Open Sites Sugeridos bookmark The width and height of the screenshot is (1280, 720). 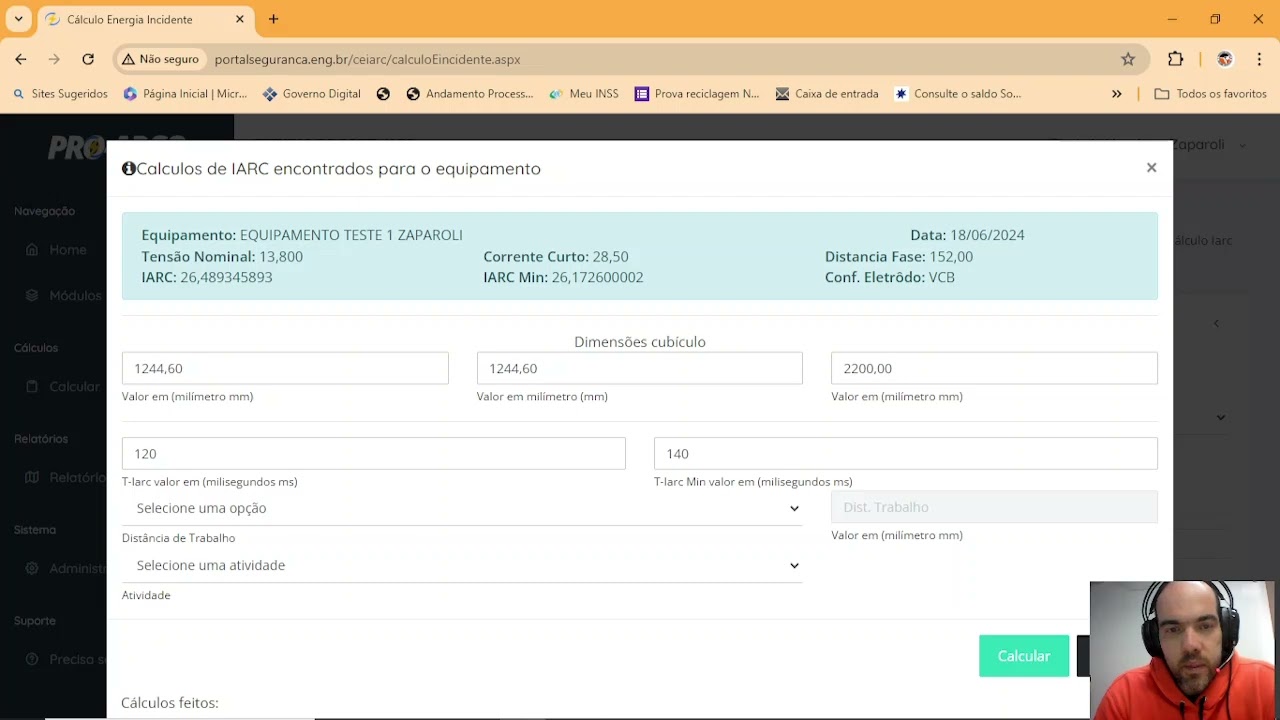point(60,94)
